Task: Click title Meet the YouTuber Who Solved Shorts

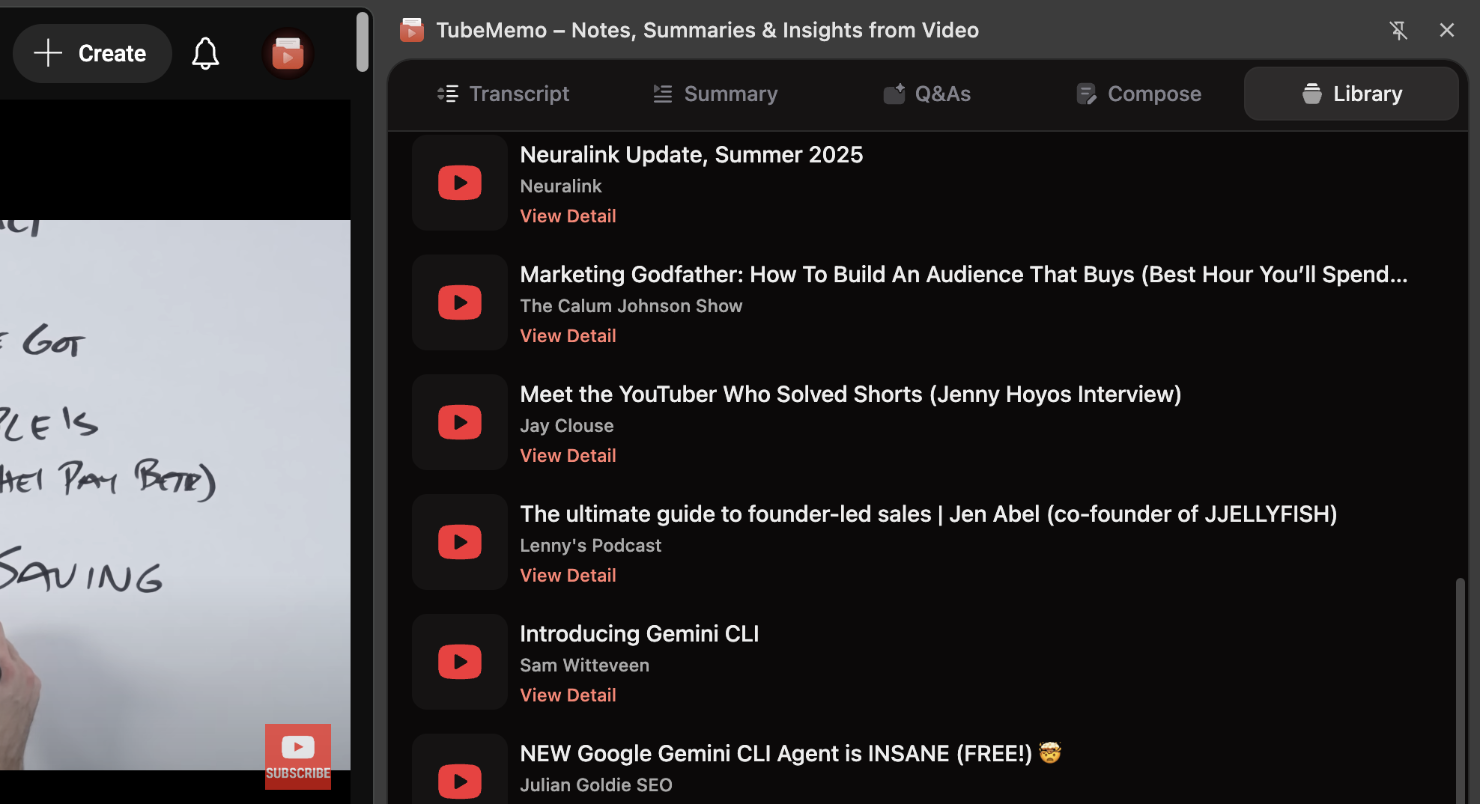Action: [851, 395]
